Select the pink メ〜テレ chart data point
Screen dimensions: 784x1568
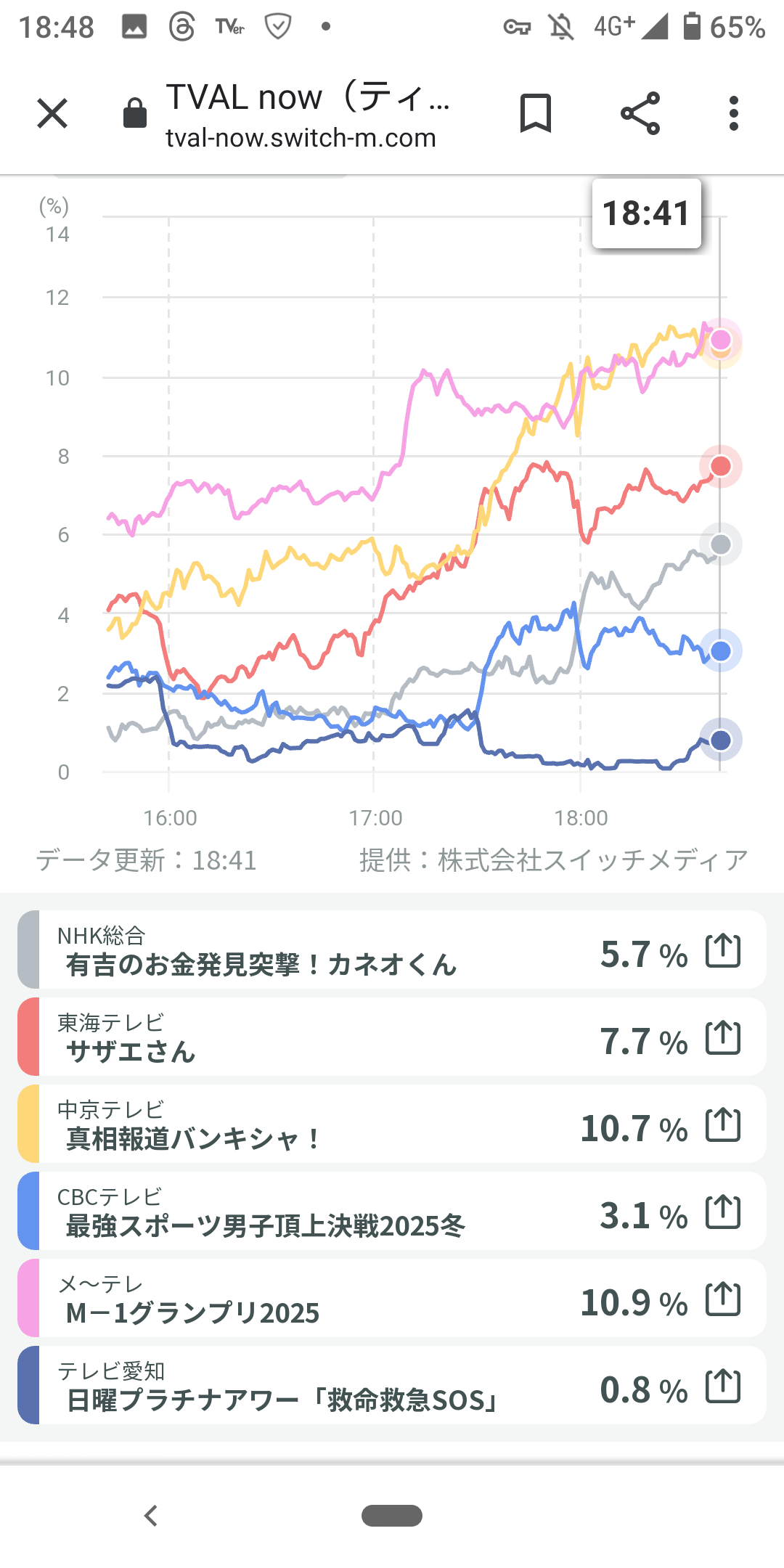click(721, 339)
